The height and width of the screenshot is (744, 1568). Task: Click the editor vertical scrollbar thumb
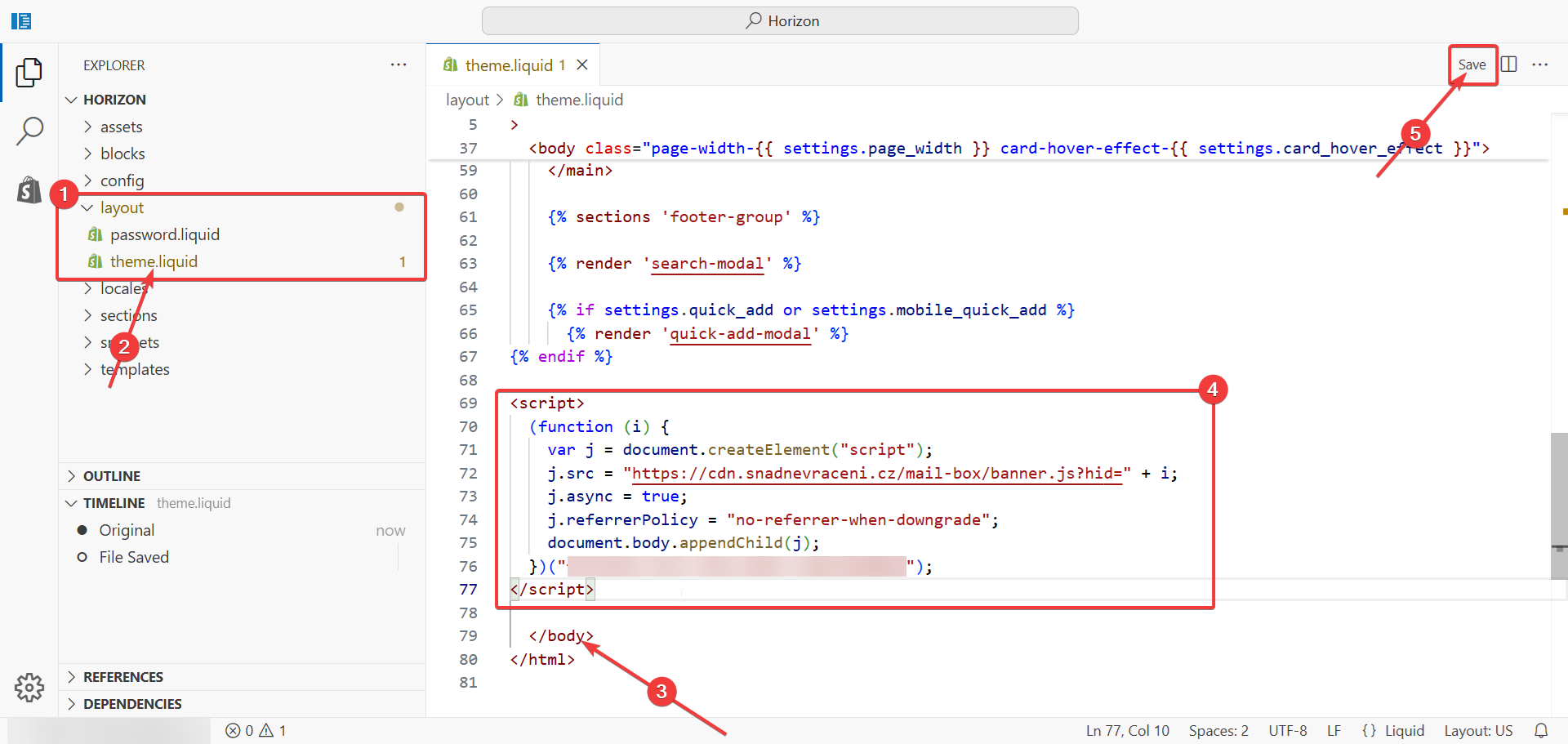[x=1558, y=505]
